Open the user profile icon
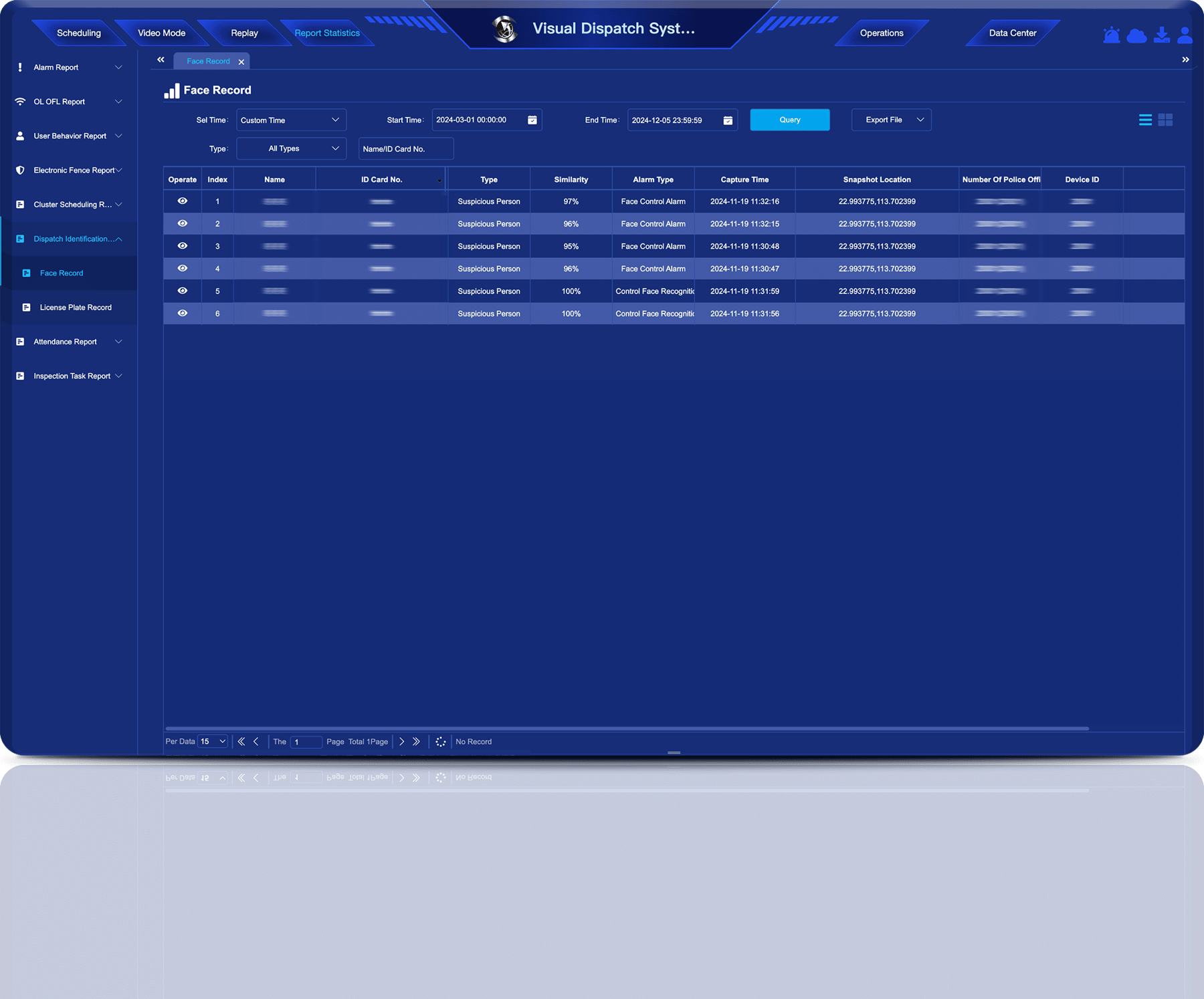 pyautogui.click(x=1185, y=35)
